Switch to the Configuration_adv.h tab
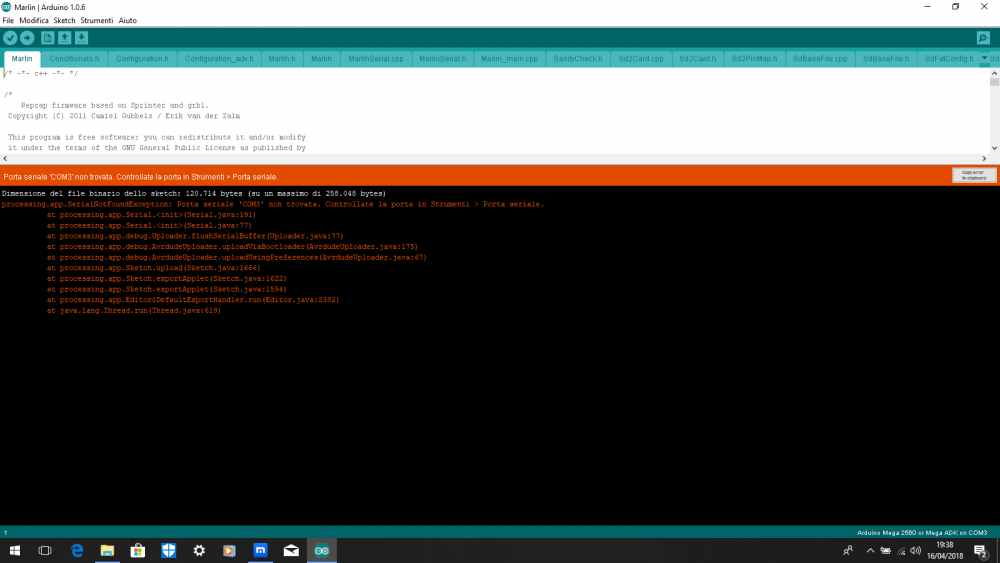Viewport: 1000px width, 563px height. [219, 59]
